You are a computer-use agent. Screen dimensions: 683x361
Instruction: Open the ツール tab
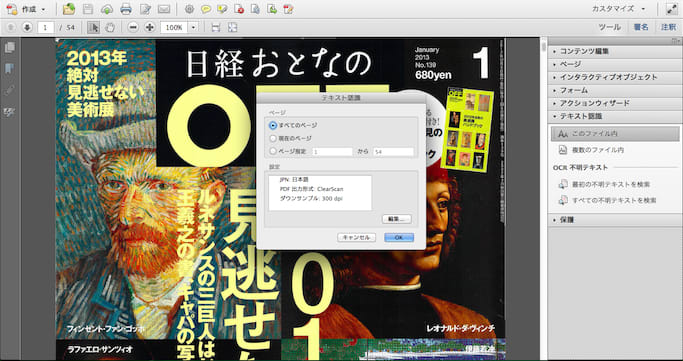609,27
